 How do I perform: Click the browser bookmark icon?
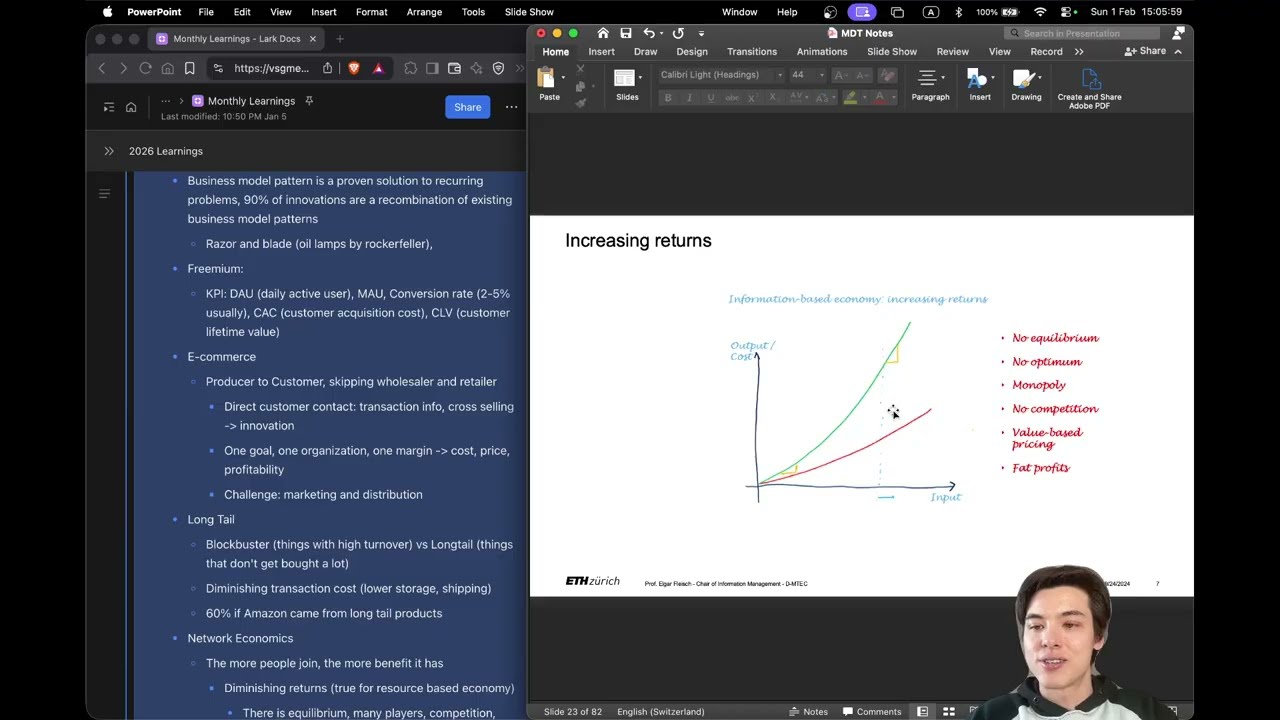pyautogui.click(x=189, y=68)
